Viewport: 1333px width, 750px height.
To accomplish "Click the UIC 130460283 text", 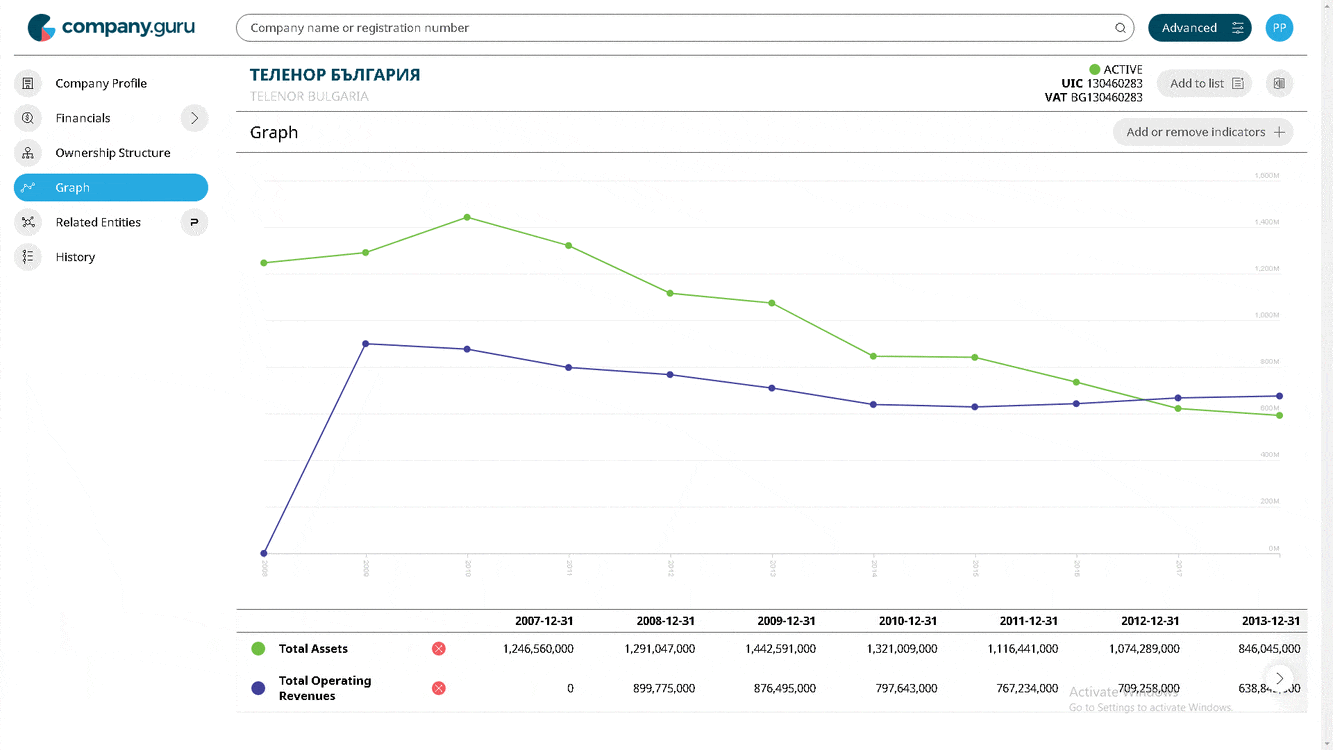I will (x=1102, y=83).
